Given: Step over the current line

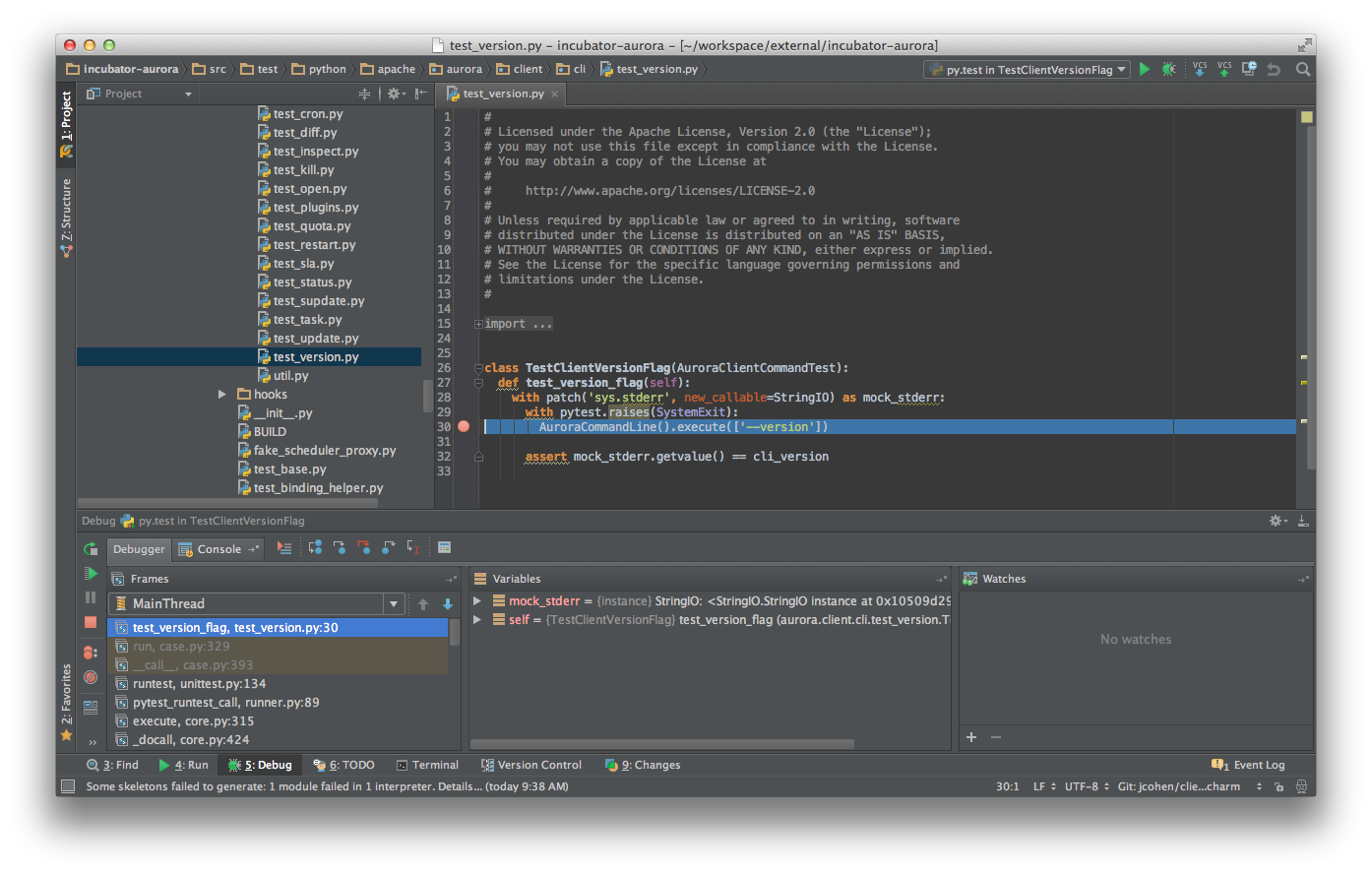Looking at the screenshot, I should point(317,548).
